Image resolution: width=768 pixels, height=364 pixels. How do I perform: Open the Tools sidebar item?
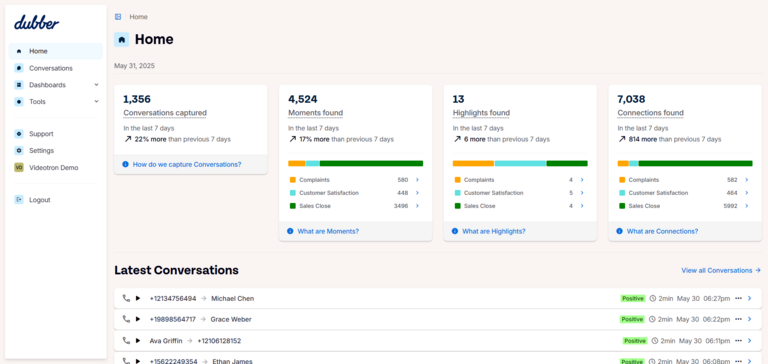[56, 101]
